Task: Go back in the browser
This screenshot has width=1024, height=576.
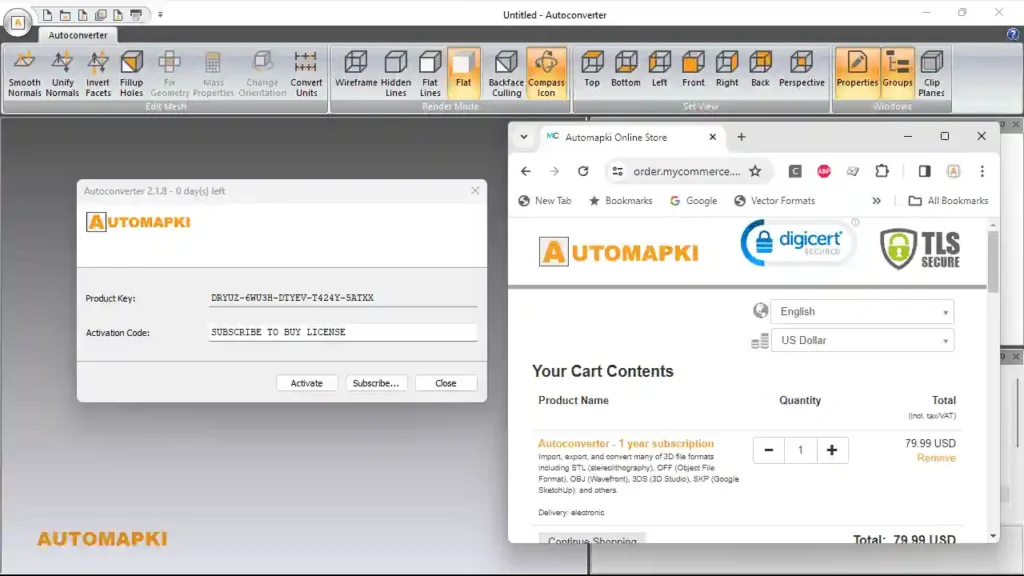Action: tap(526, 171)
